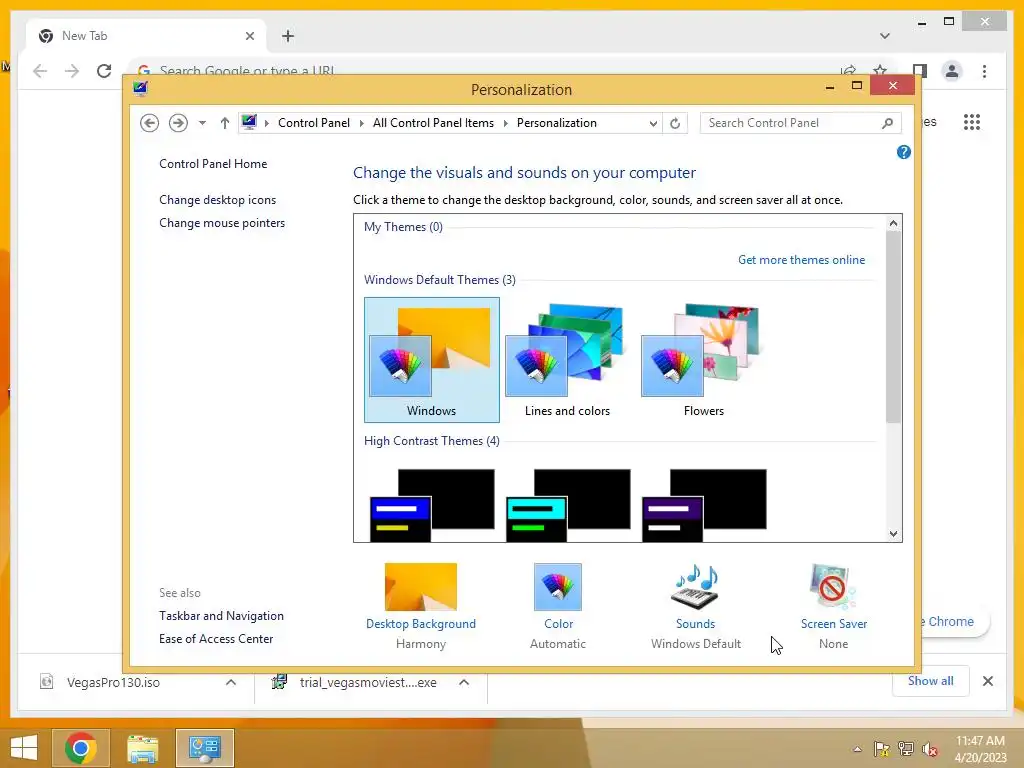
Task: Open Chrome profile avatar icon
Action: tap(952, 71)
